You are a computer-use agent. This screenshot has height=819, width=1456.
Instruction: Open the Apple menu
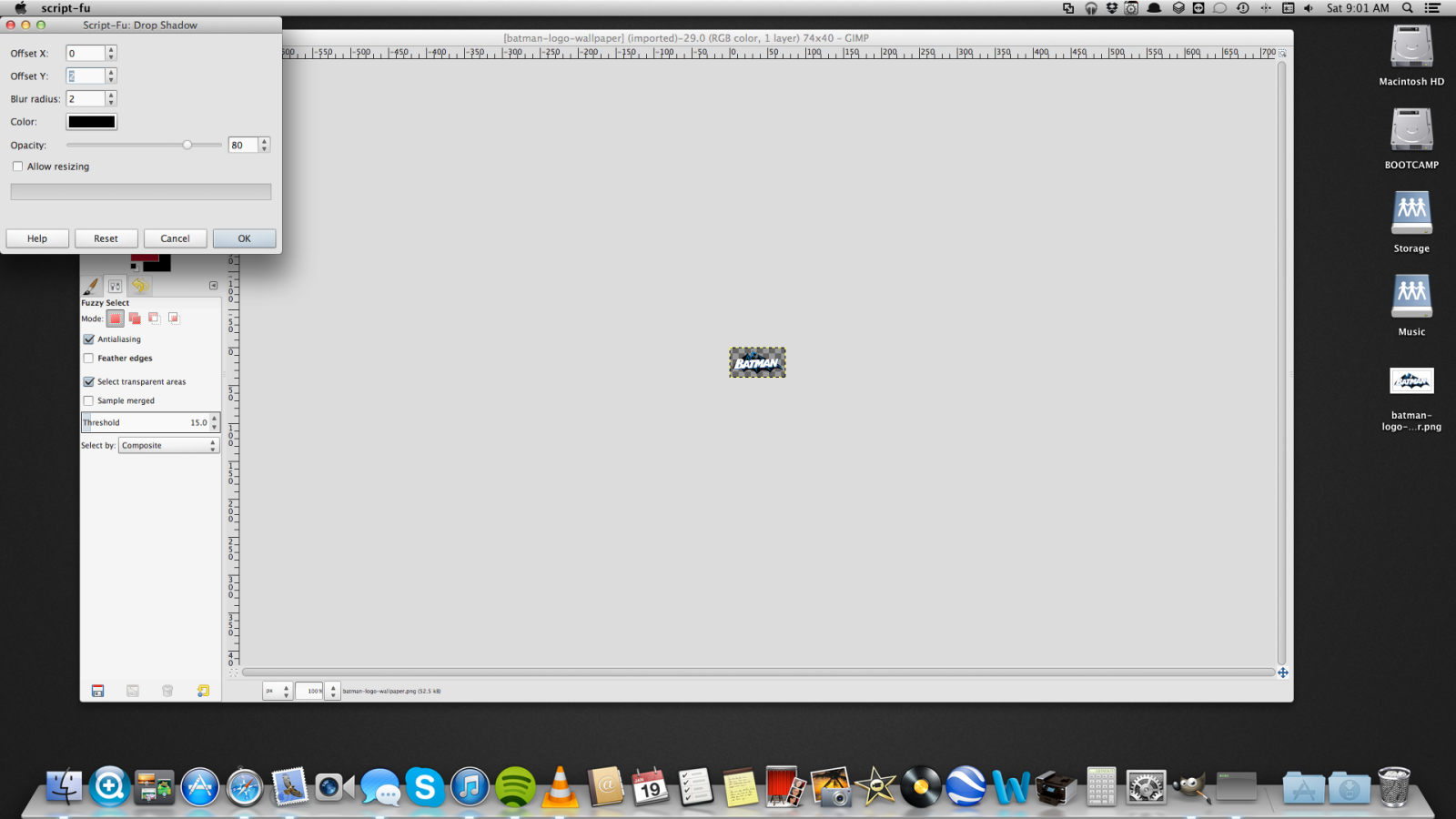pos(20,8)
